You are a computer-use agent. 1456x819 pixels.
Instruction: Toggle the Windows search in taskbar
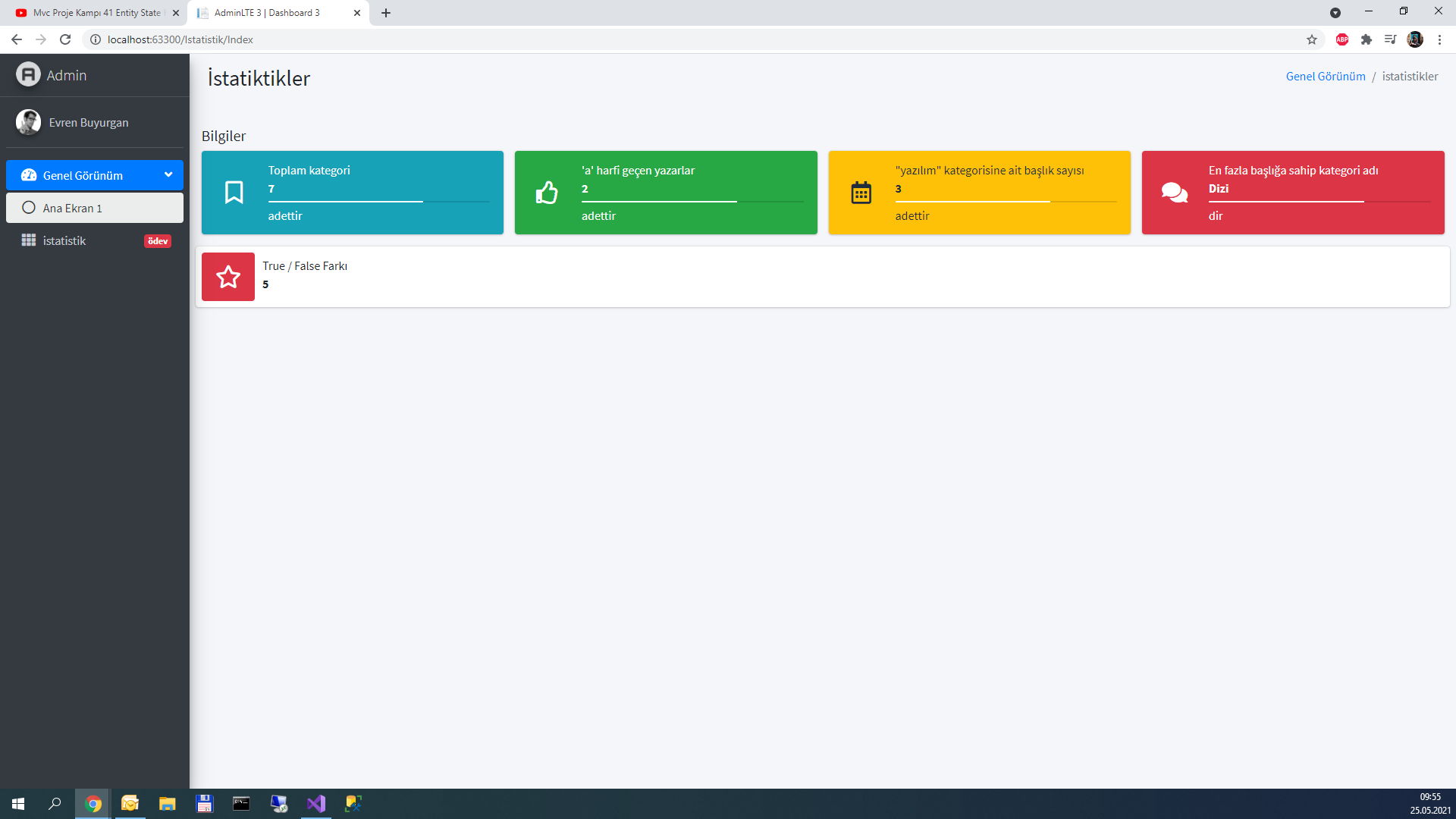click(x=53, y=803)
